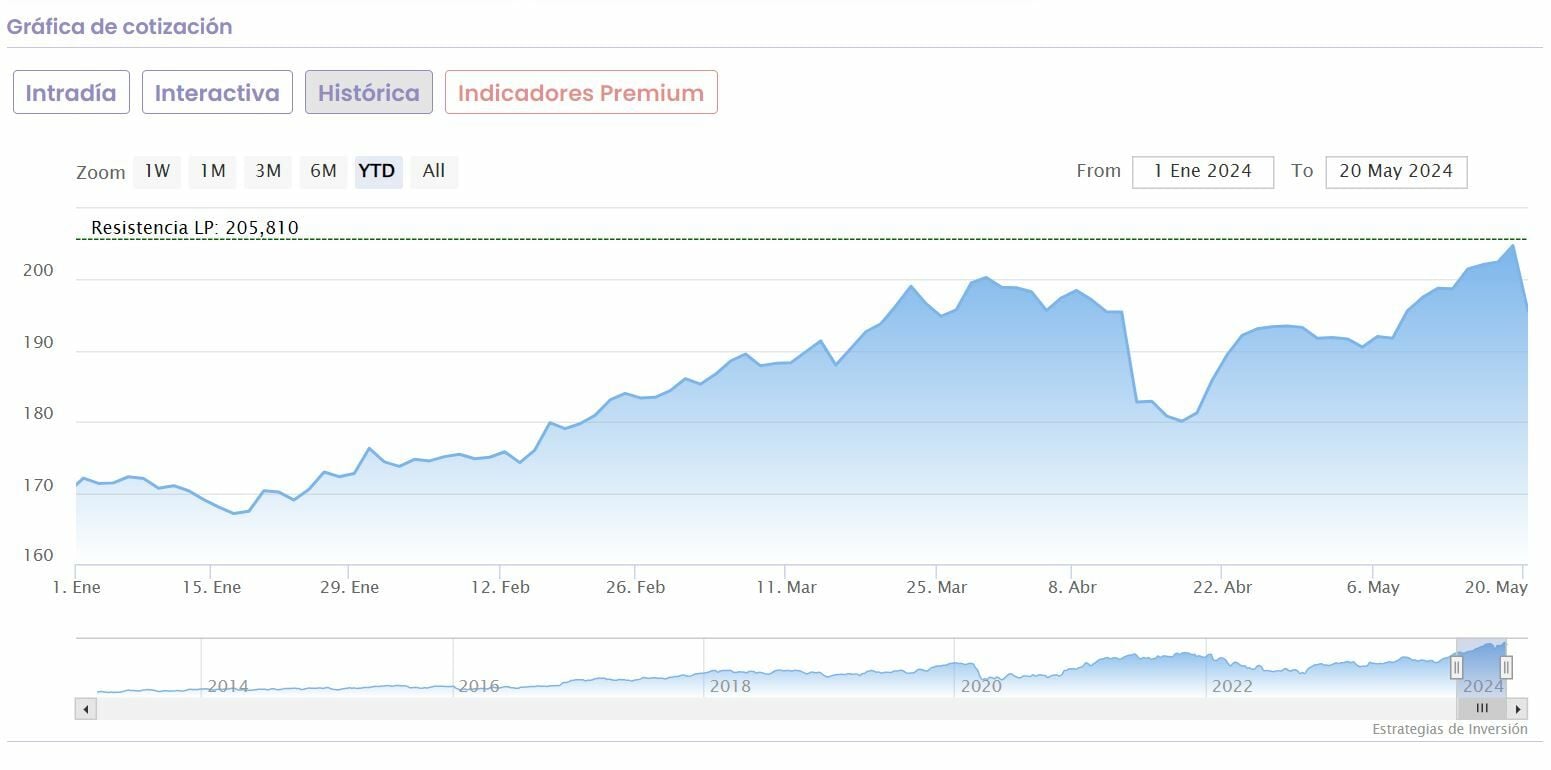Select the 3M zoom option
Viewport: 1551px width, 770px height.
click(x=267, y=171)
